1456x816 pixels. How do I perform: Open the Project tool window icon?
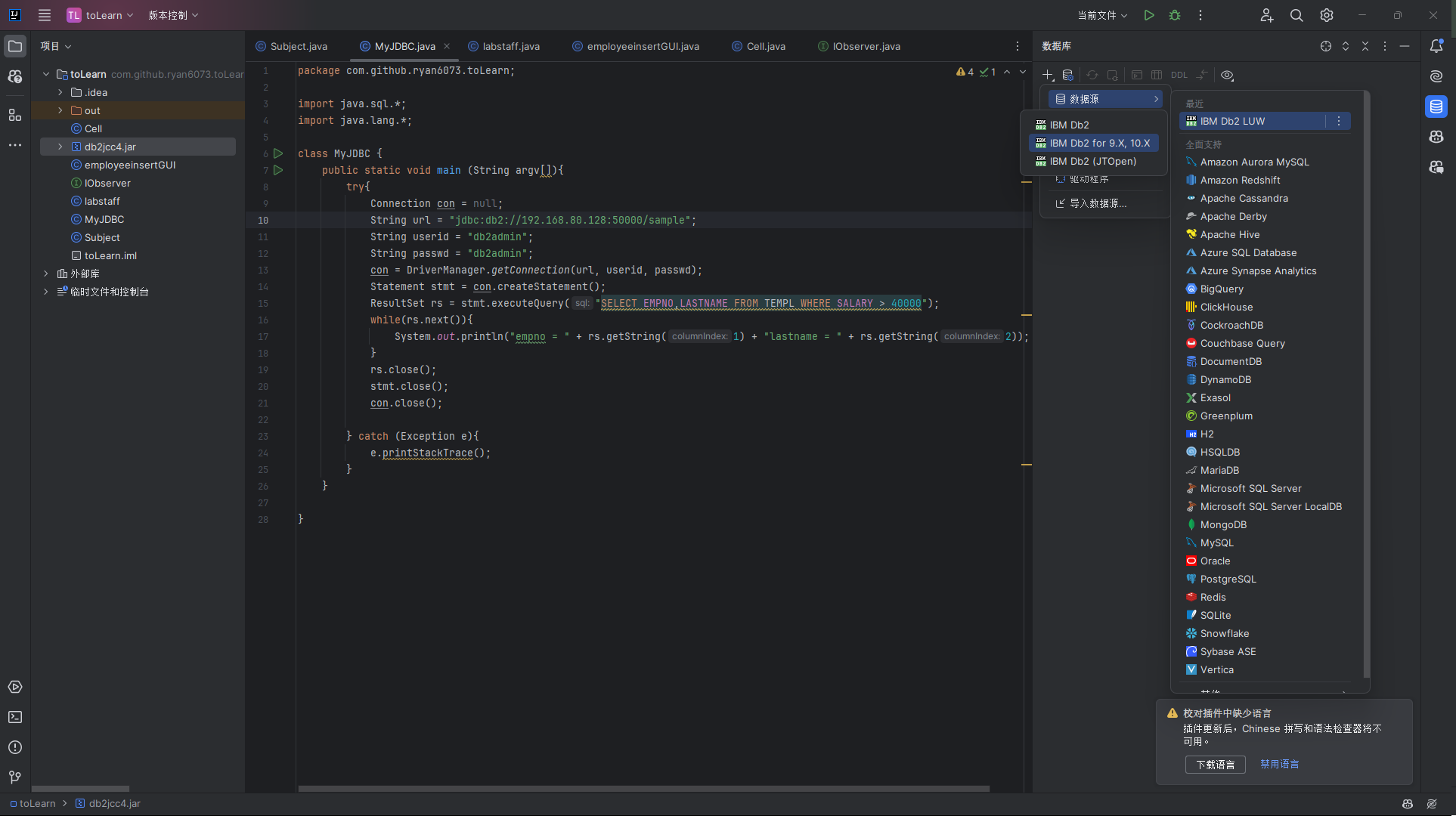coord(15,46)
